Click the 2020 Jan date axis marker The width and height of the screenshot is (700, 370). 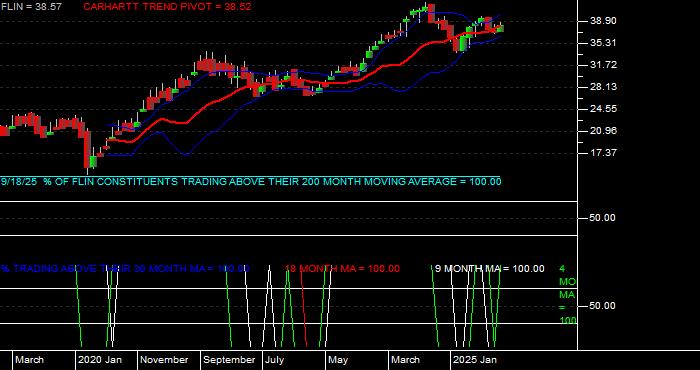click(100, 360)
